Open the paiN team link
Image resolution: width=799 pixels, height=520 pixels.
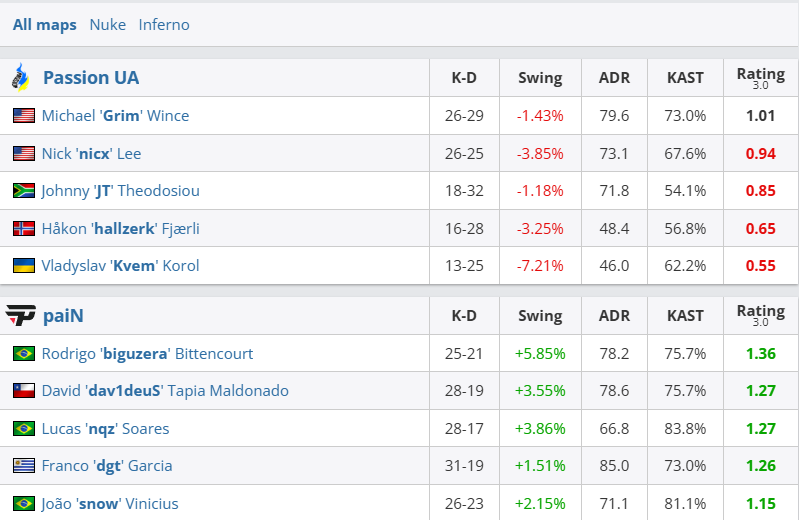63,316
